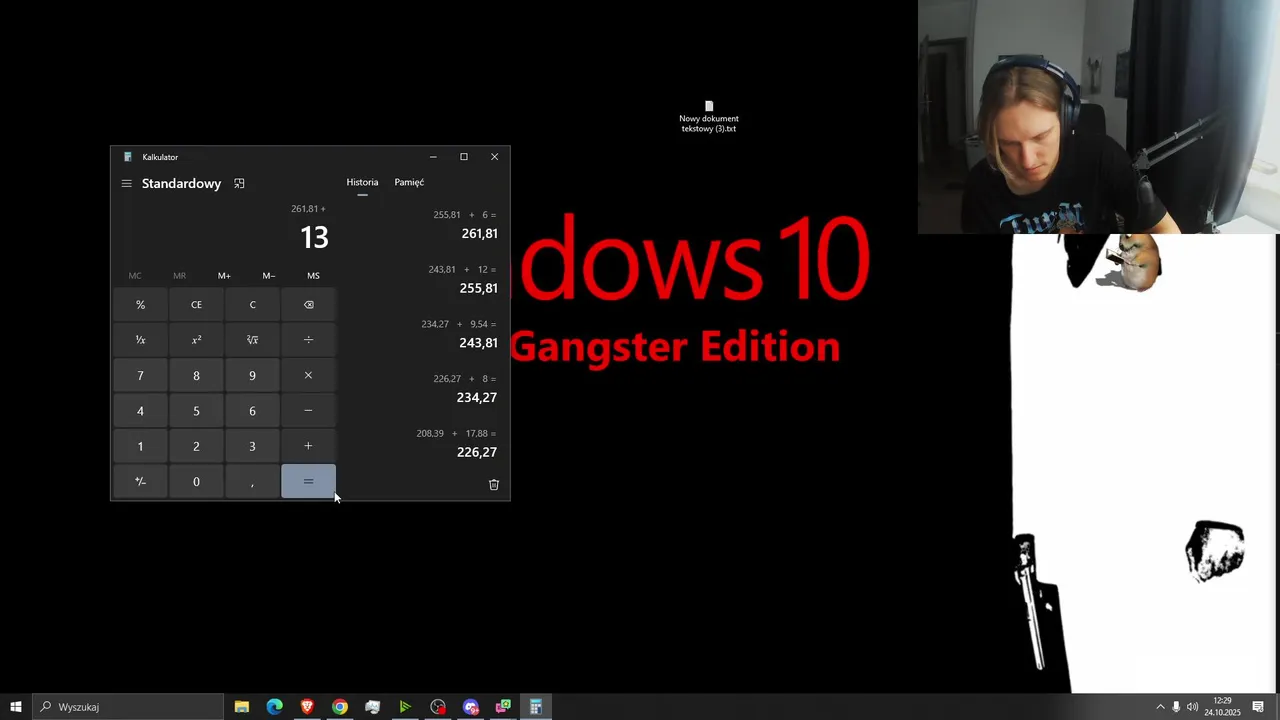Switch to the Historia tab
This screenshot has width=1280, height=720.
(362, 182)
